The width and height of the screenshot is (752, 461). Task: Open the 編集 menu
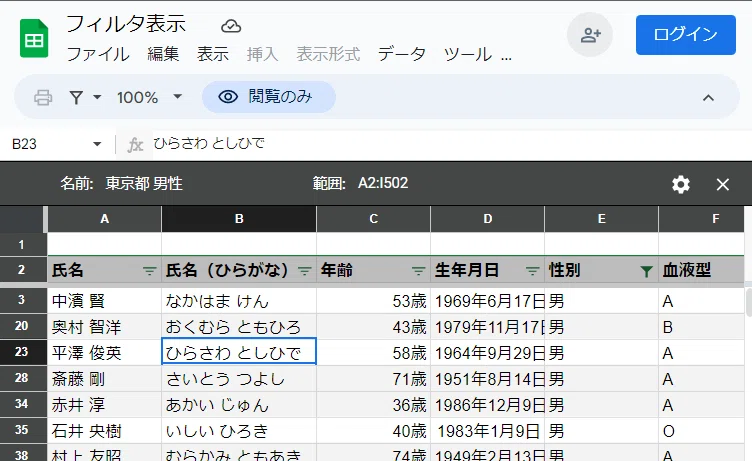click(x=163, y=54)
